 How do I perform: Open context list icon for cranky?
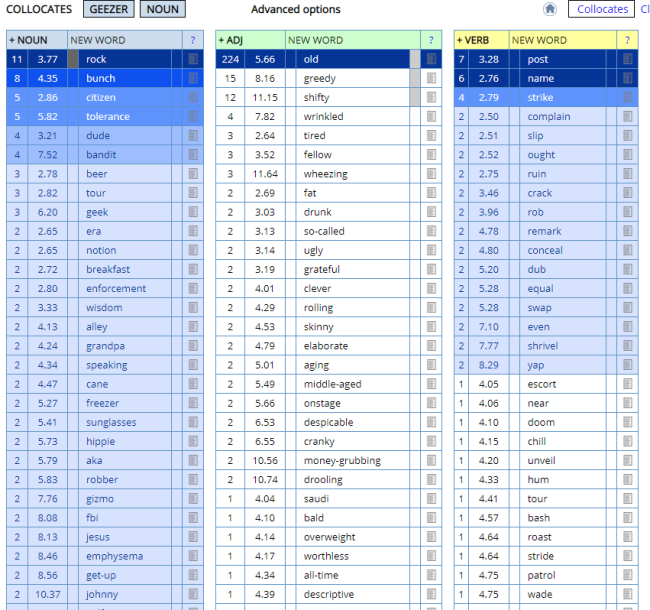(x=431, y=441)
